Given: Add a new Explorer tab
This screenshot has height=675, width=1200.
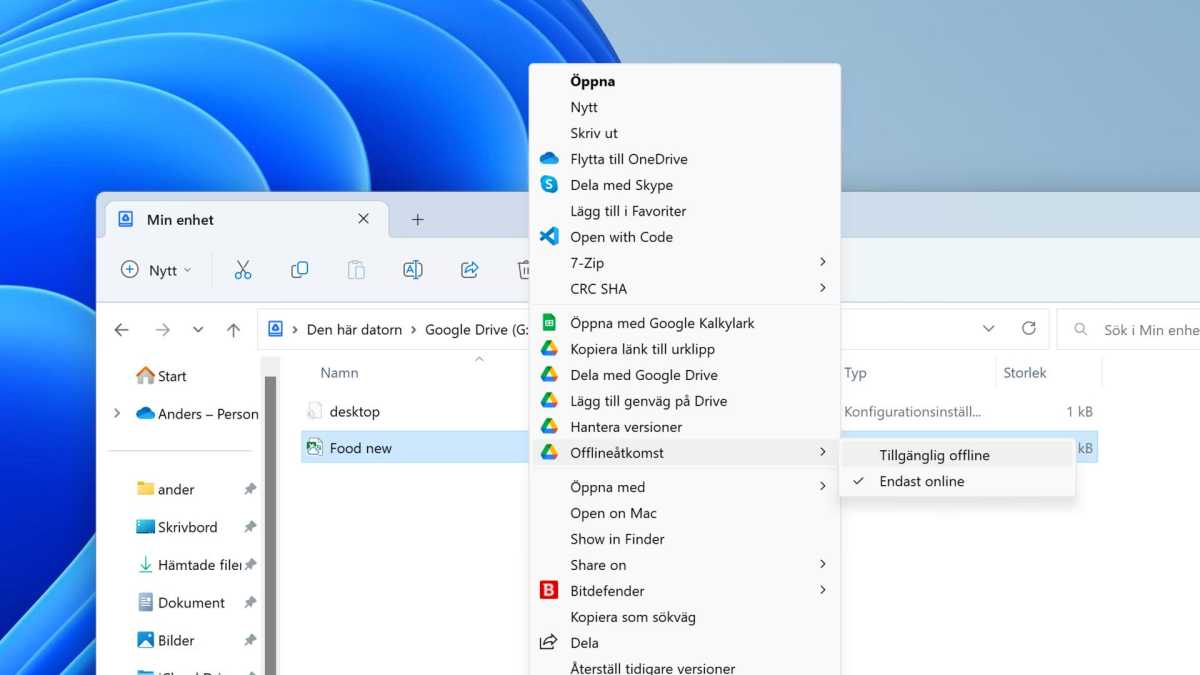Looking at the screenshot, I should pos(417,220).
